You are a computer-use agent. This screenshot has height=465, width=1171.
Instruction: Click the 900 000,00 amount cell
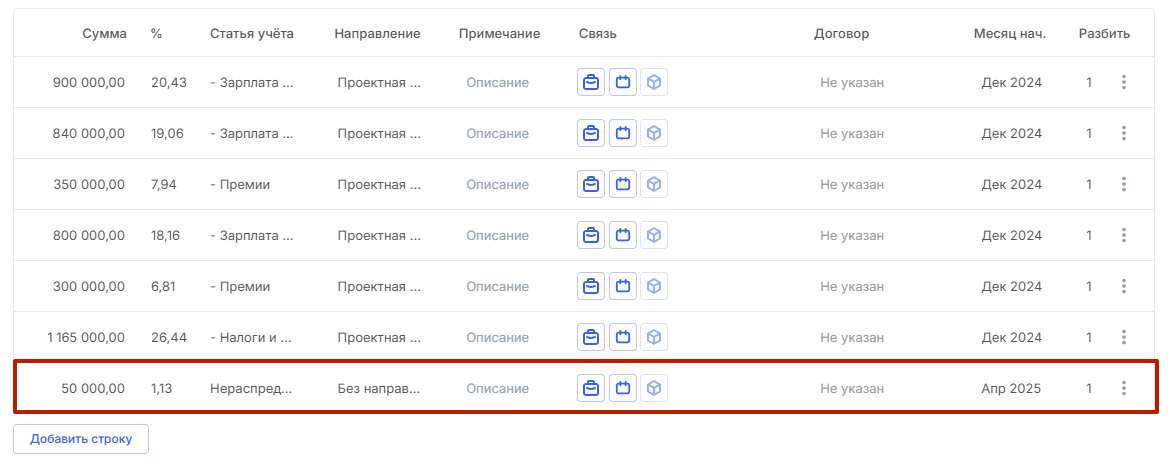89,82
